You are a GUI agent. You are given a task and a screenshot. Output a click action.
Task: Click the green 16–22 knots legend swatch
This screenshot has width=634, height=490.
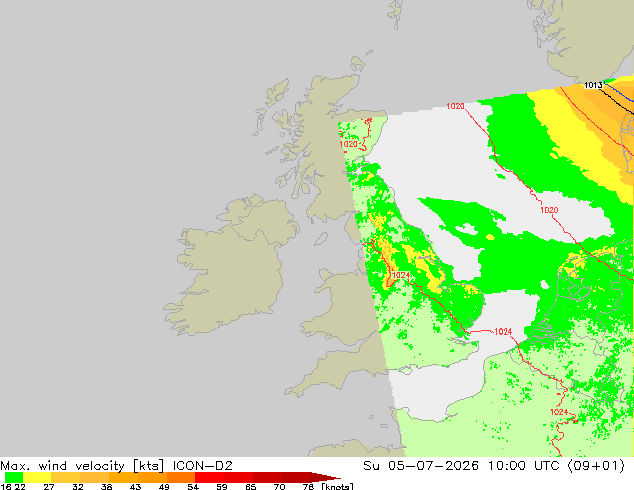14,477
